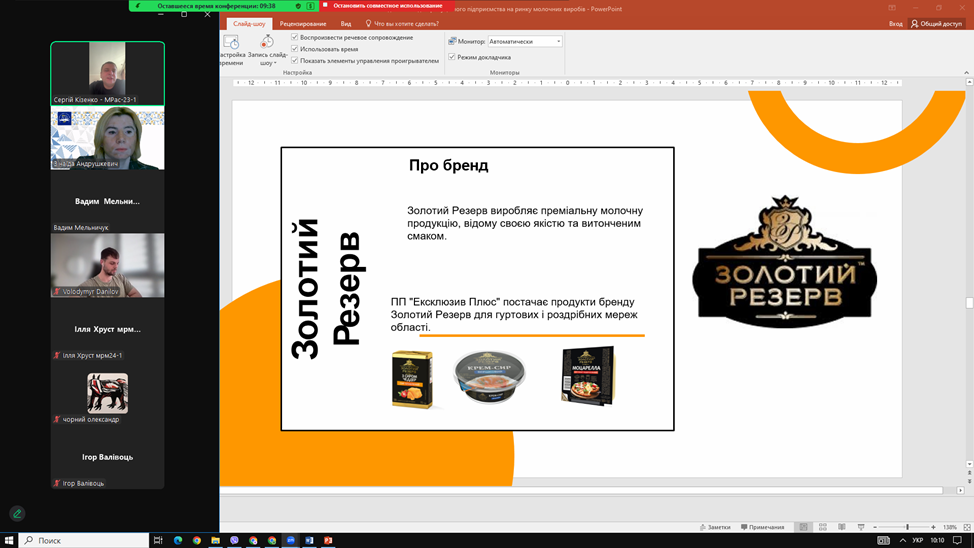Collapse the ribbon using the small arrow
The width and height of the screenshot is (974, 548).
(967, 73)
